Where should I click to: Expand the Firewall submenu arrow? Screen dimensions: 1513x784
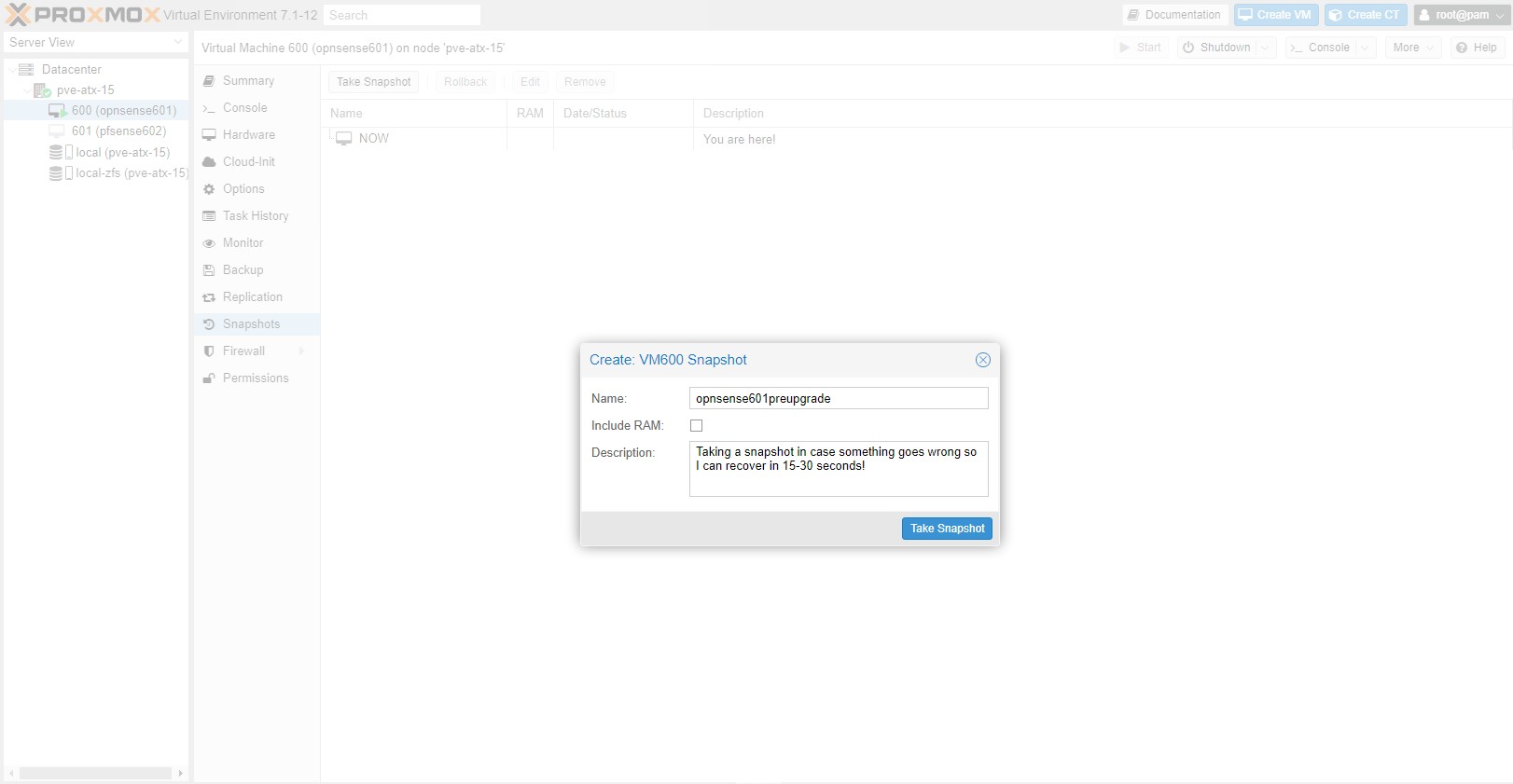(301, 351)
